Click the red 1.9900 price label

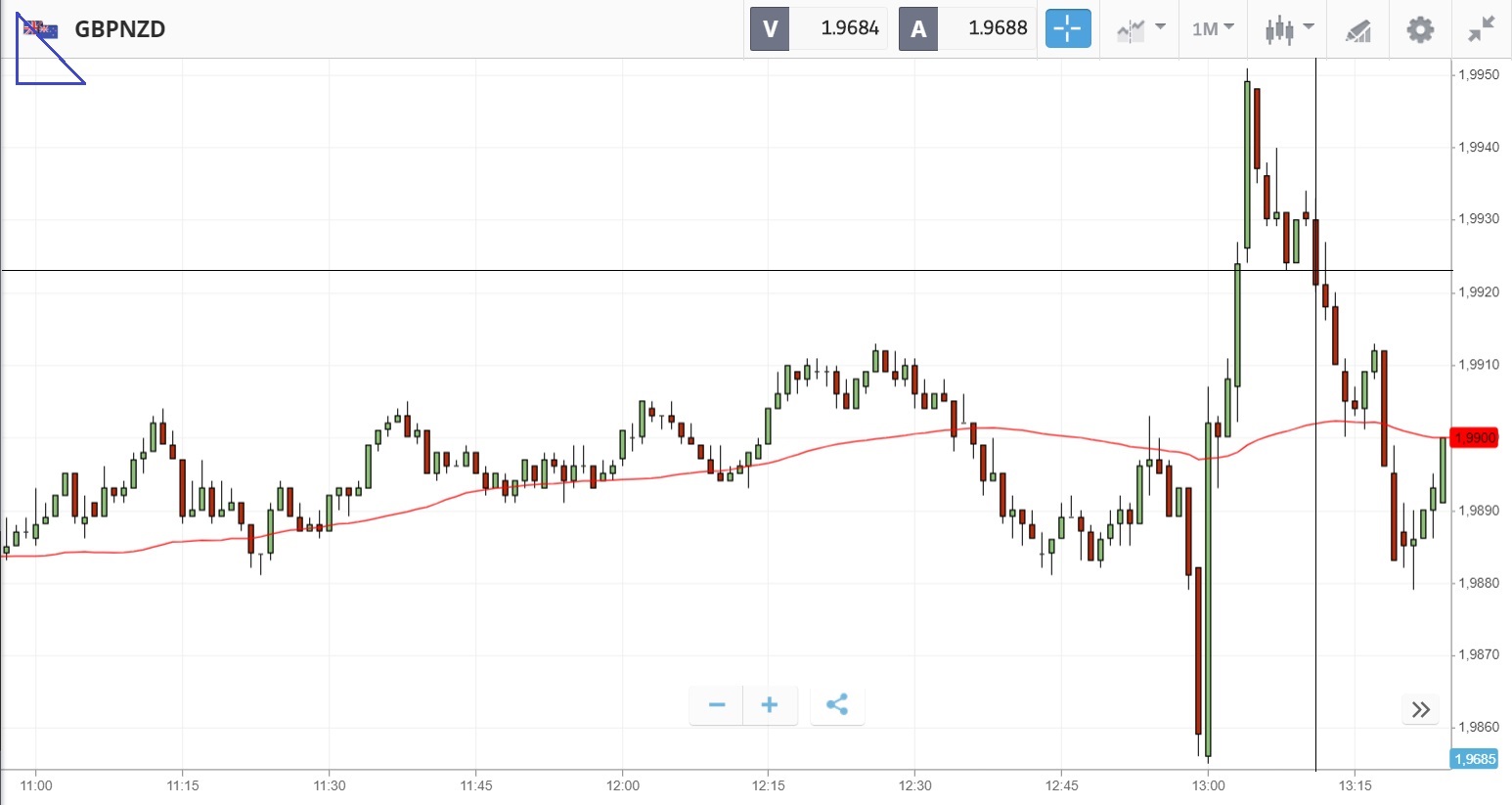click(1475, 437)
